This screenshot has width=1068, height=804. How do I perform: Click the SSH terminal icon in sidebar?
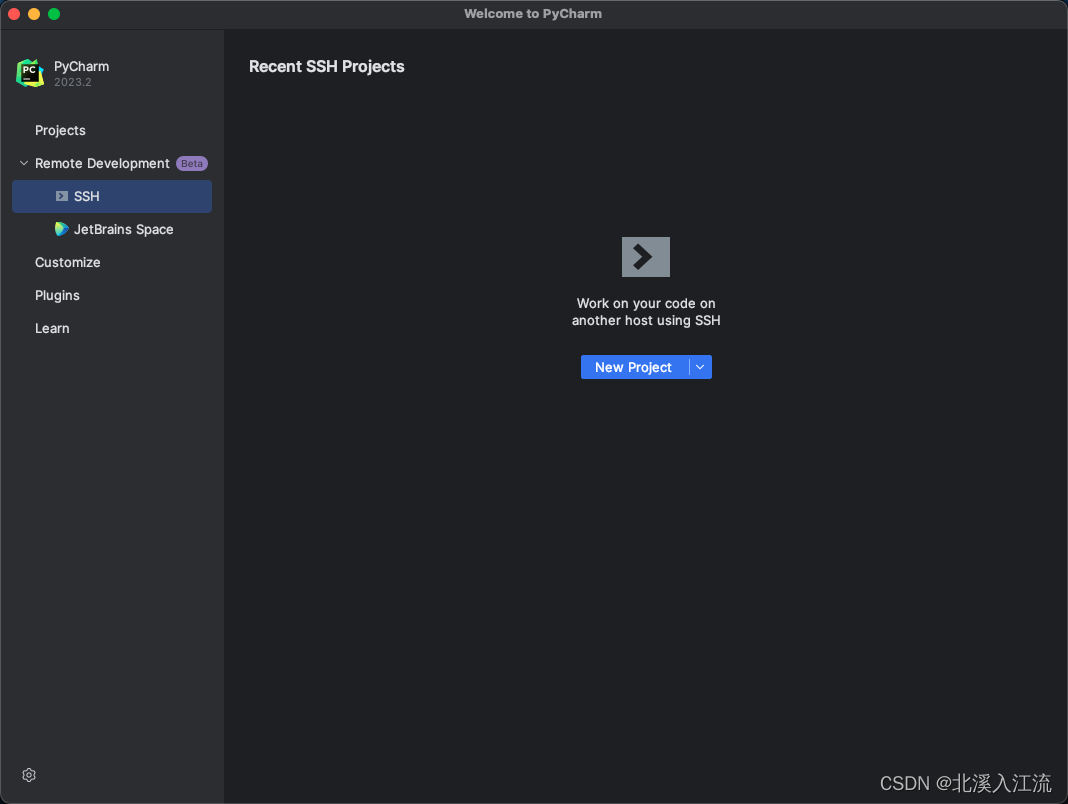[61, 196]
